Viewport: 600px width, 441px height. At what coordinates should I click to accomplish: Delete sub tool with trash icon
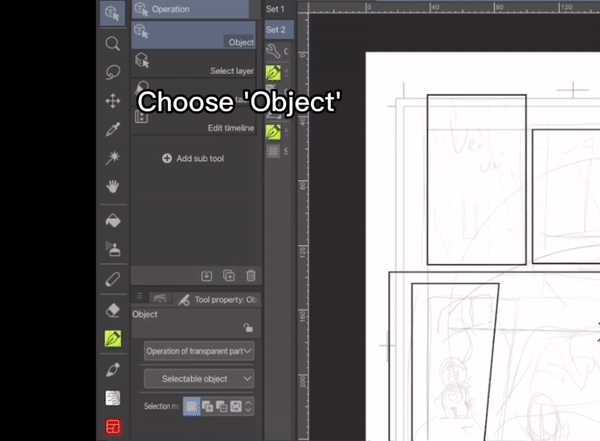251,276
